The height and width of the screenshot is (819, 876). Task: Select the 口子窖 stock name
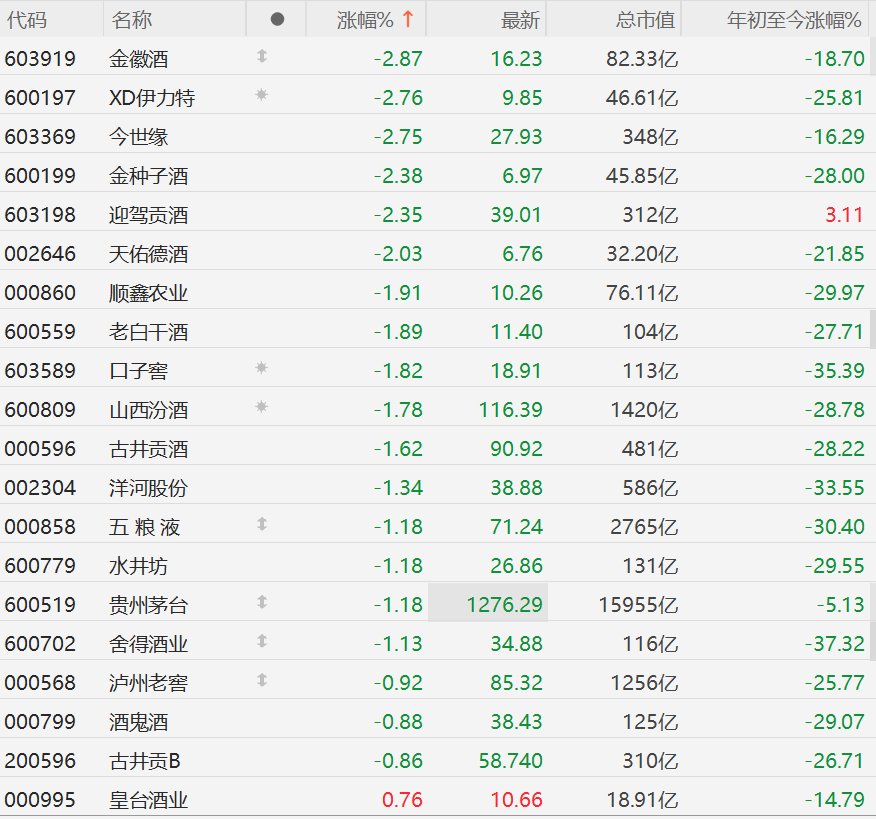139,371
